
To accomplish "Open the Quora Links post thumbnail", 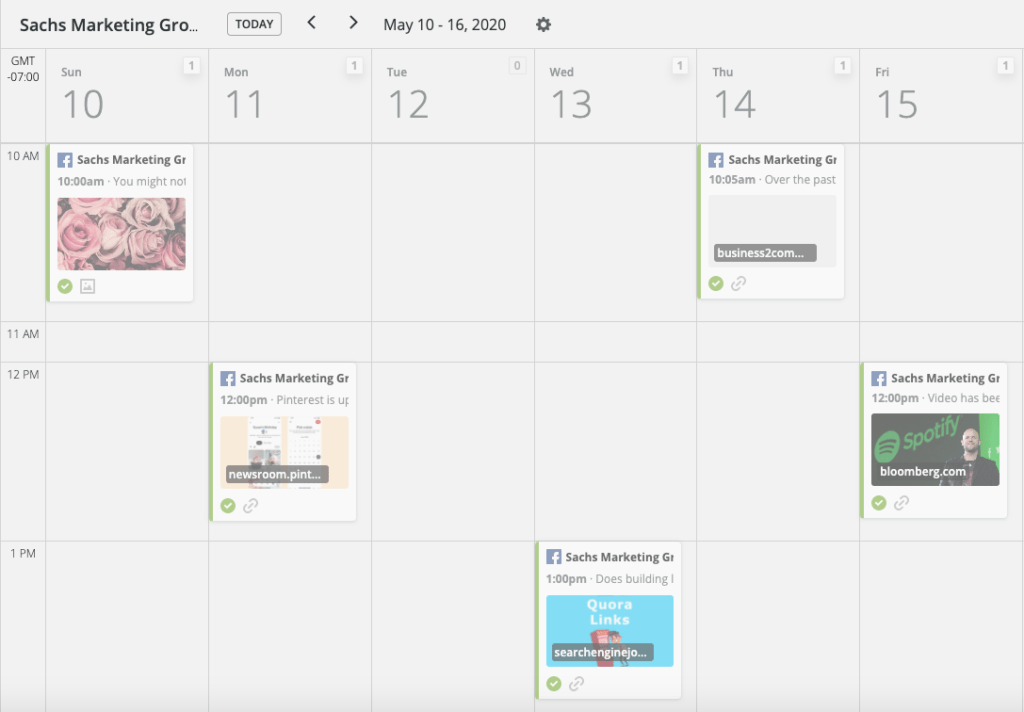I will coord(609,630).
